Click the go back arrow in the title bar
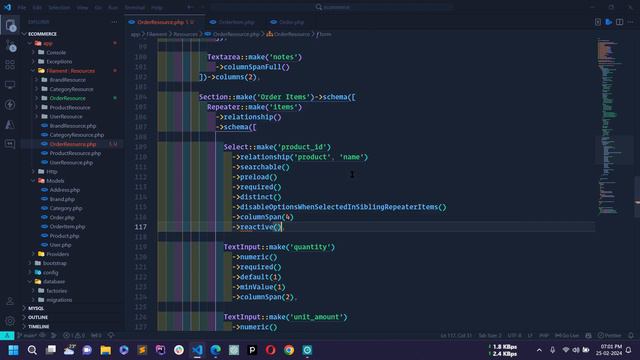 [190, 7]
